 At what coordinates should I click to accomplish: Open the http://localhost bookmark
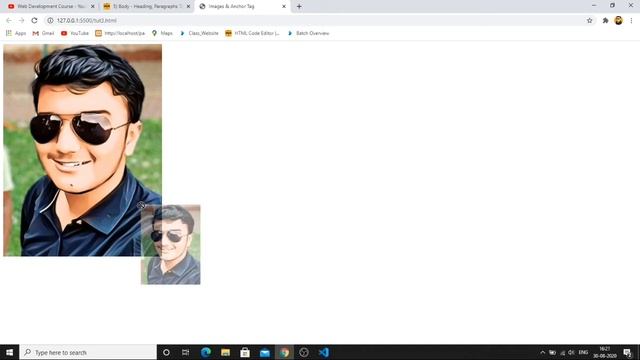(120, 33)
